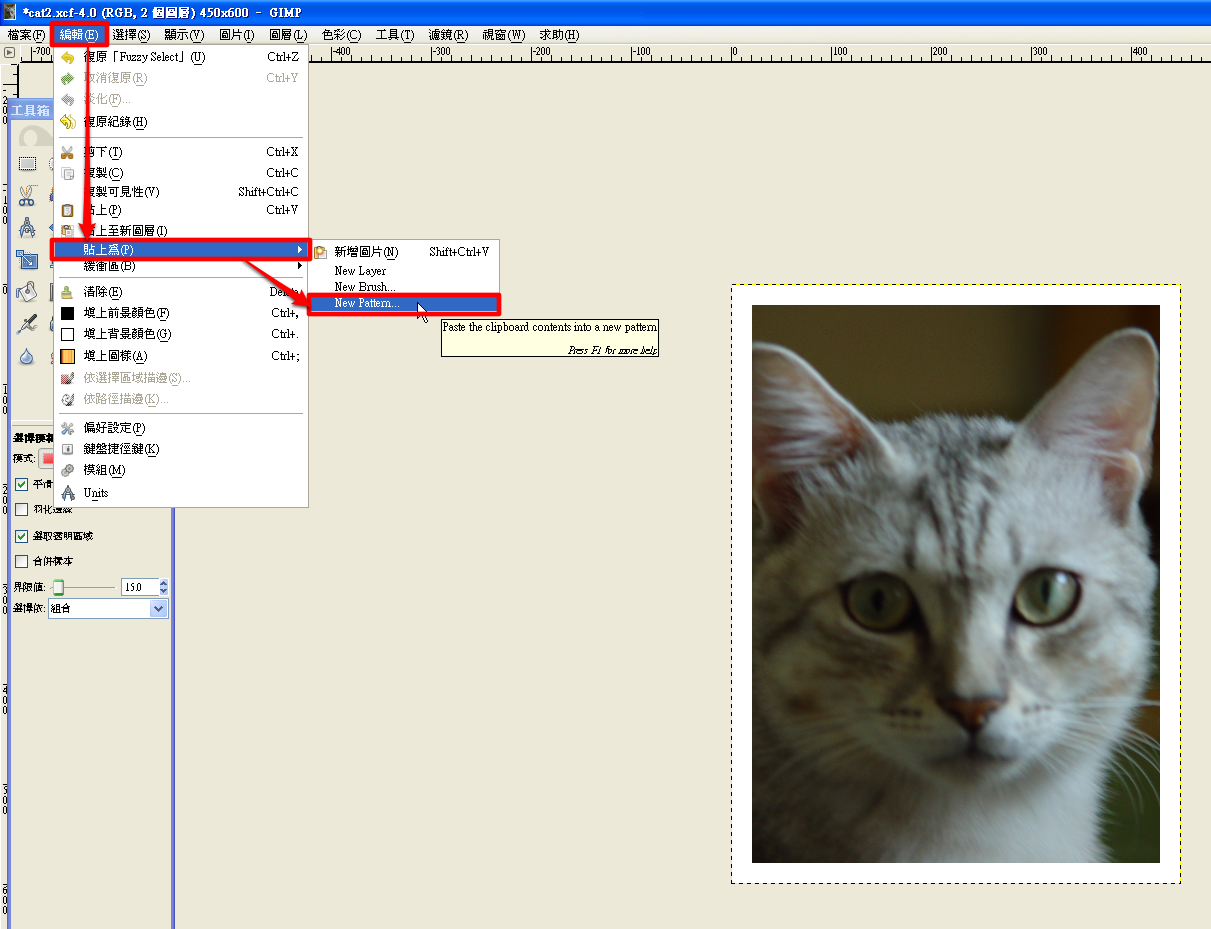The width and height of the screenshot is (1211, 929).
Task: Click the 新增圖片 new image icon in submenu
Action: tap(321, 252)
